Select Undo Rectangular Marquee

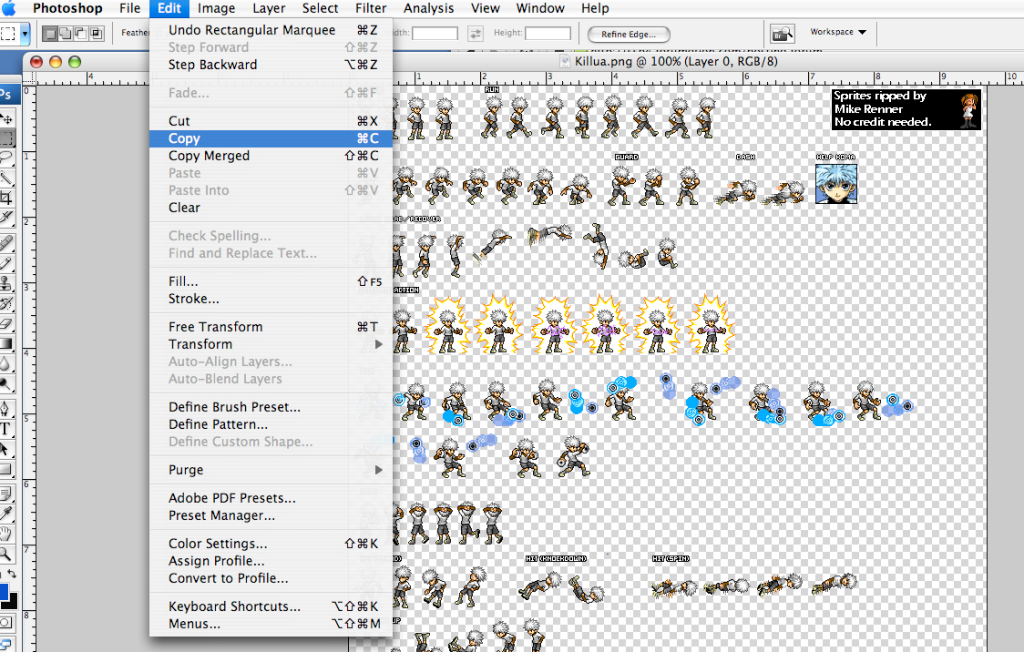(x=271, y=30)
